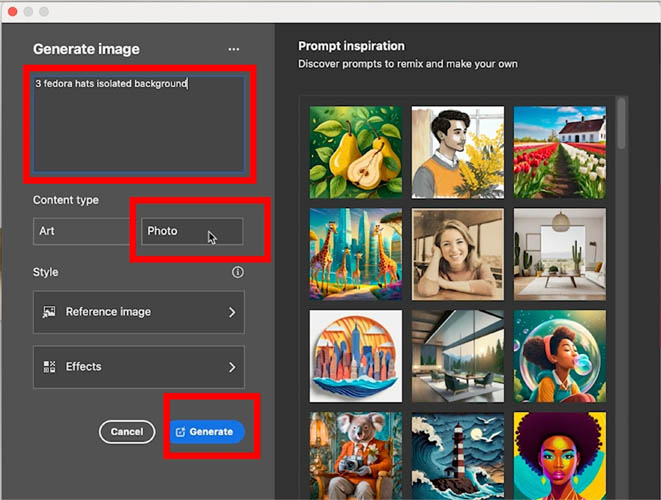Expand the Reference image chevron
This screenshot has height=500, width=661.
coord(232,312)
